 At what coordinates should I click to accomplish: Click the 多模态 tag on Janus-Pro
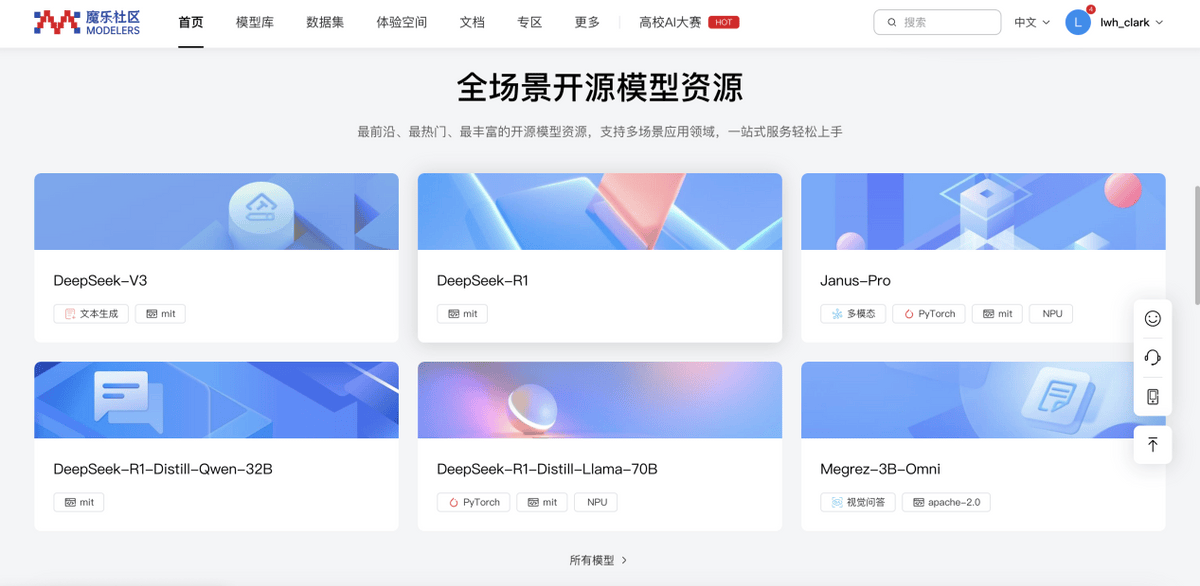point(853,313)
